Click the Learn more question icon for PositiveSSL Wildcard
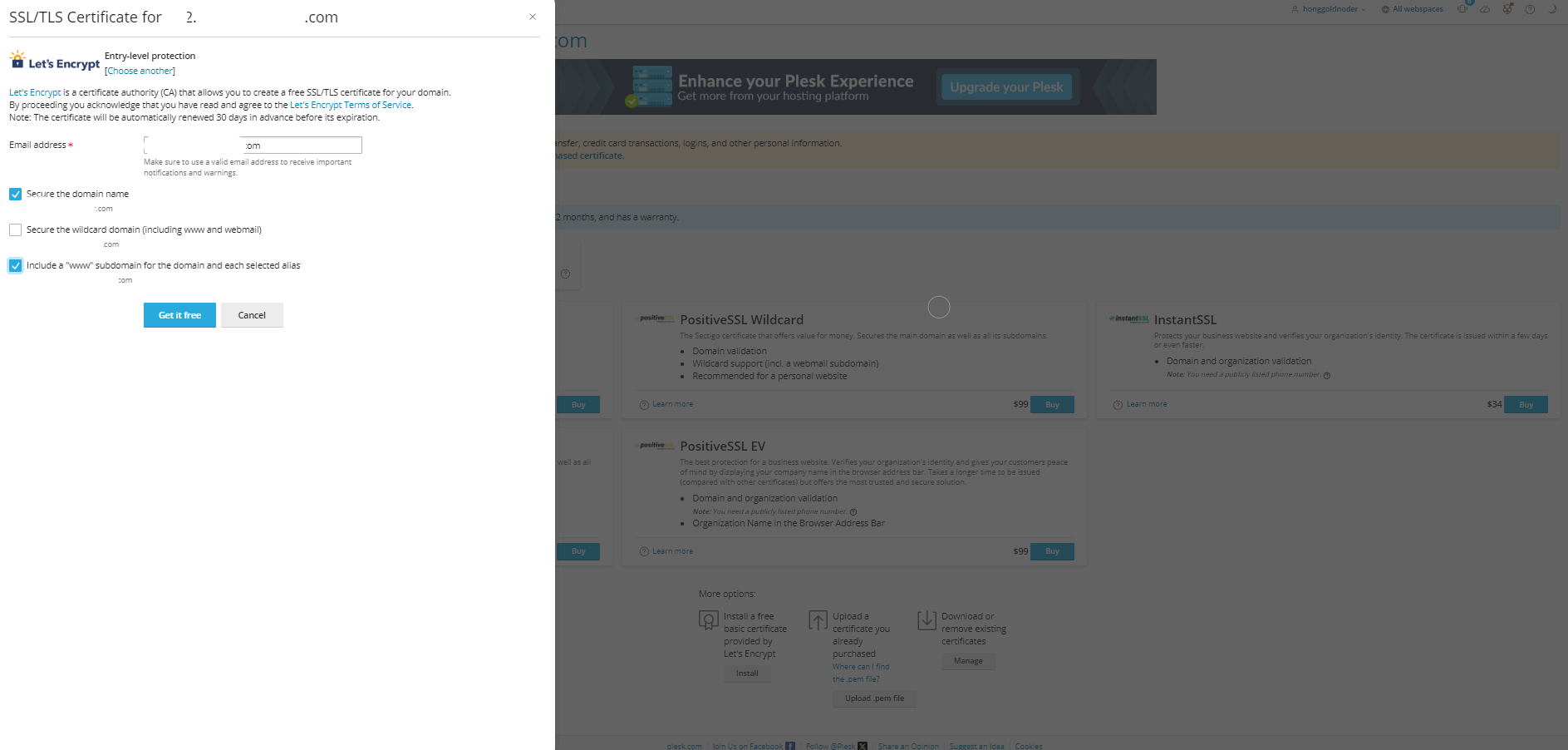Screen dimensions: 1568x750 pyautogui.click(x=644, y=405)
